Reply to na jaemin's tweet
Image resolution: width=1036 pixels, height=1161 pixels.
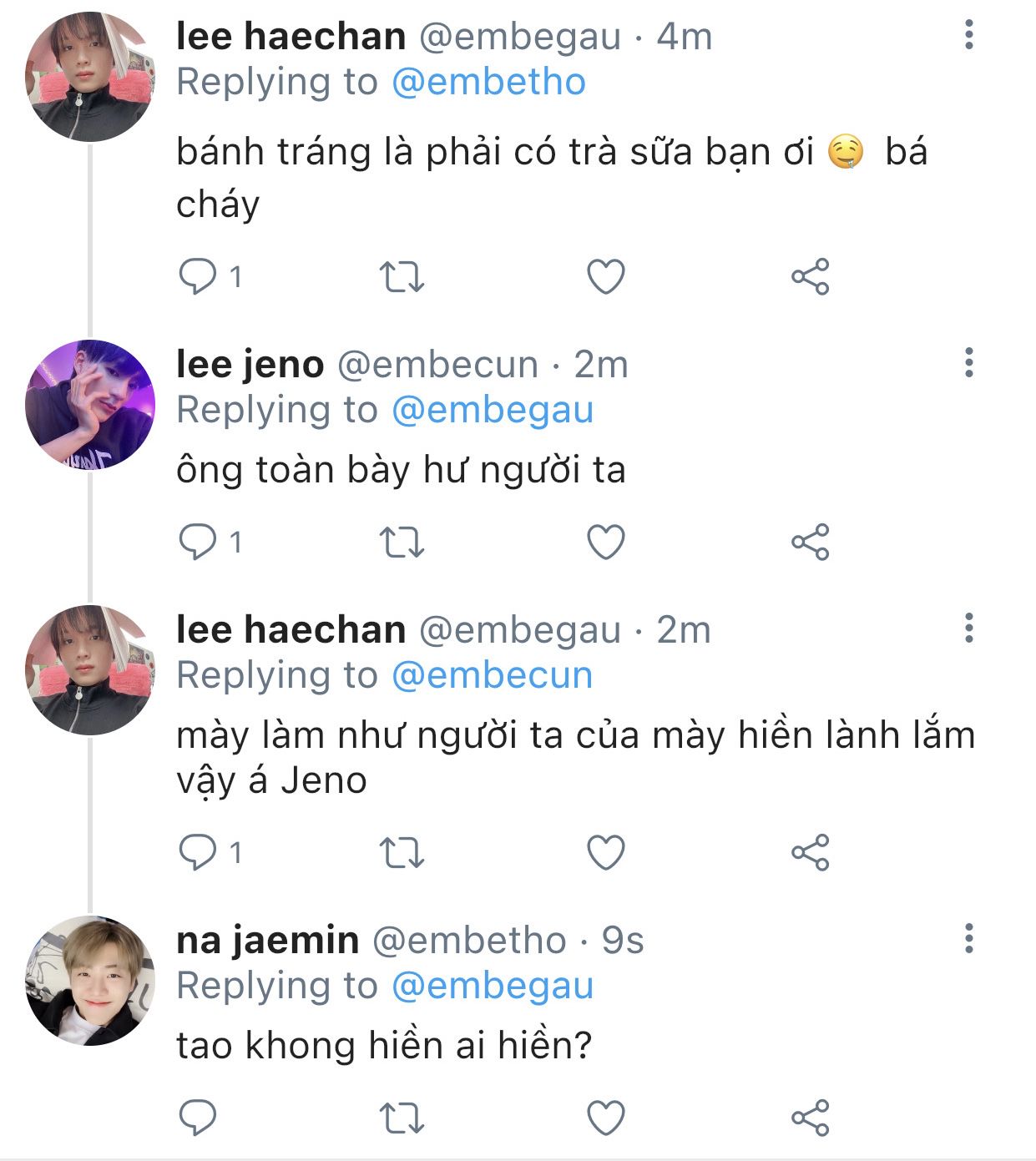click(x=198, y=1118)
